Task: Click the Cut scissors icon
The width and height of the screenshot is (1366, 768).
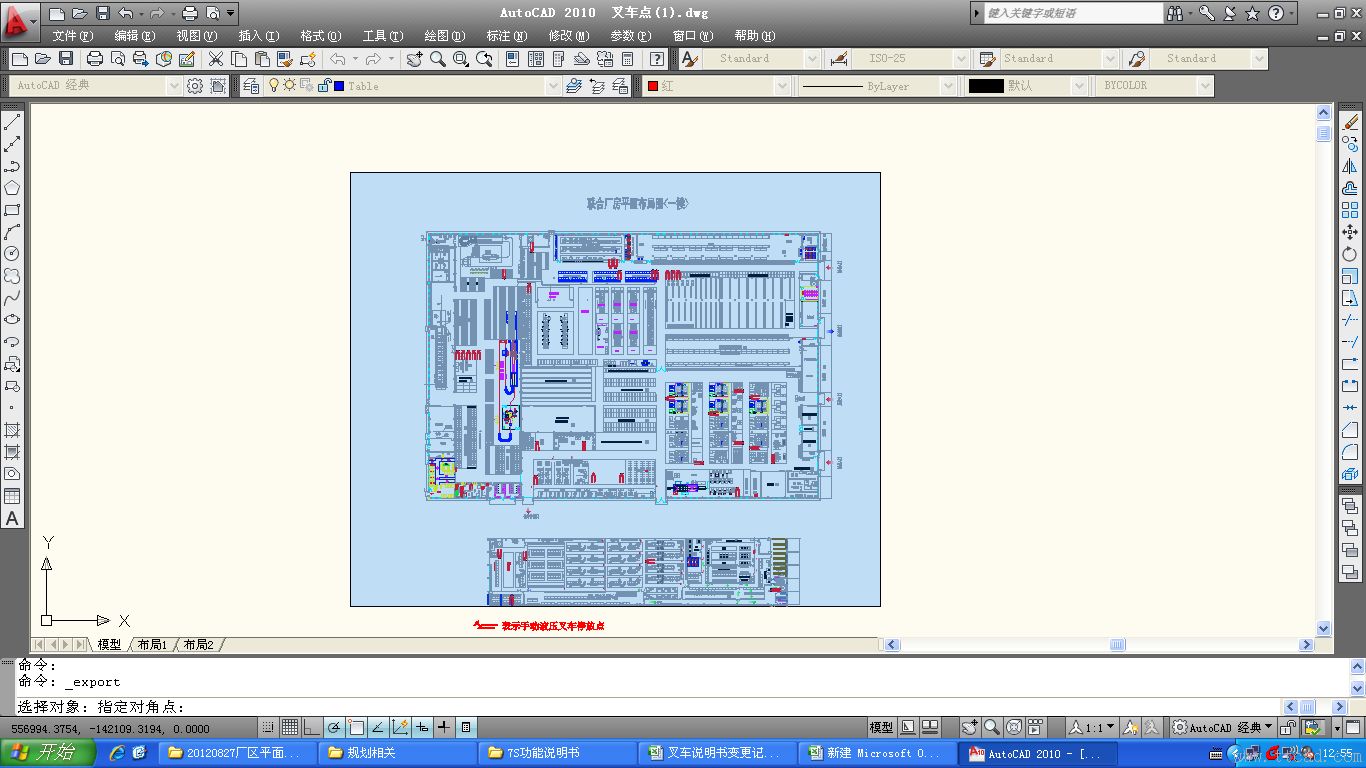Action: (x=215, y=59)
